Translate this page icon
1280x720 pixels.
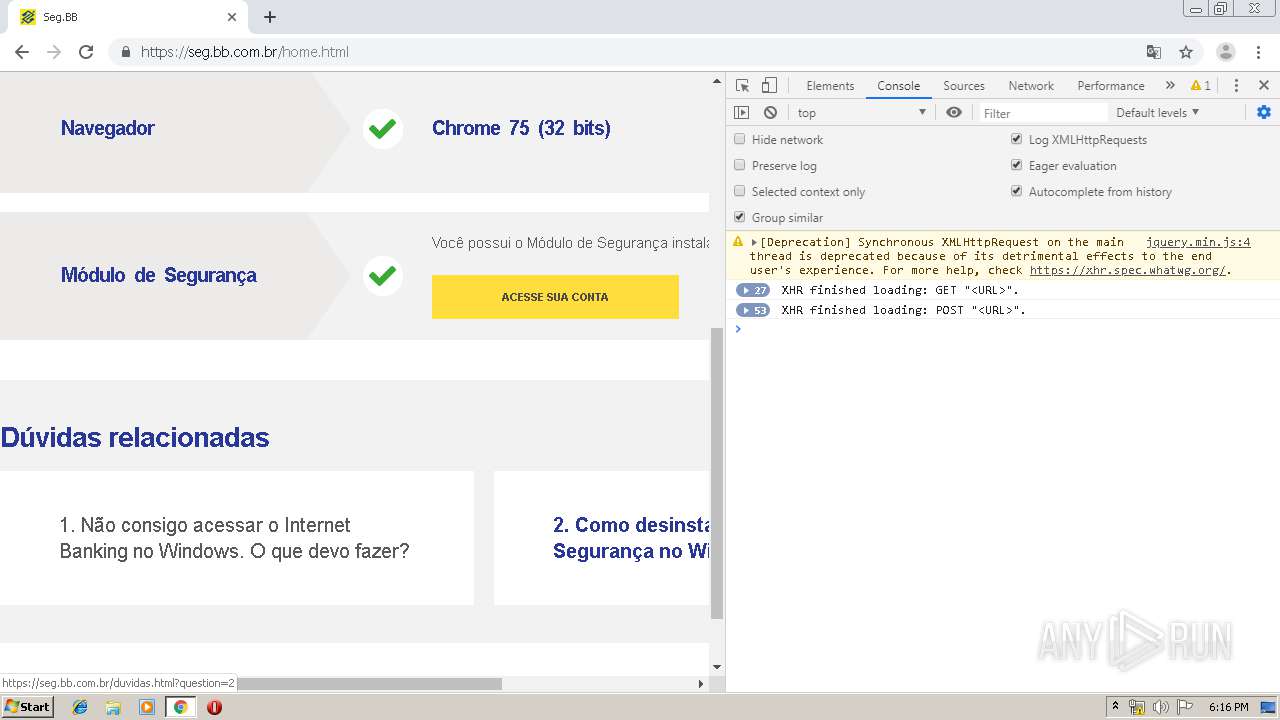coord(1154,52)
